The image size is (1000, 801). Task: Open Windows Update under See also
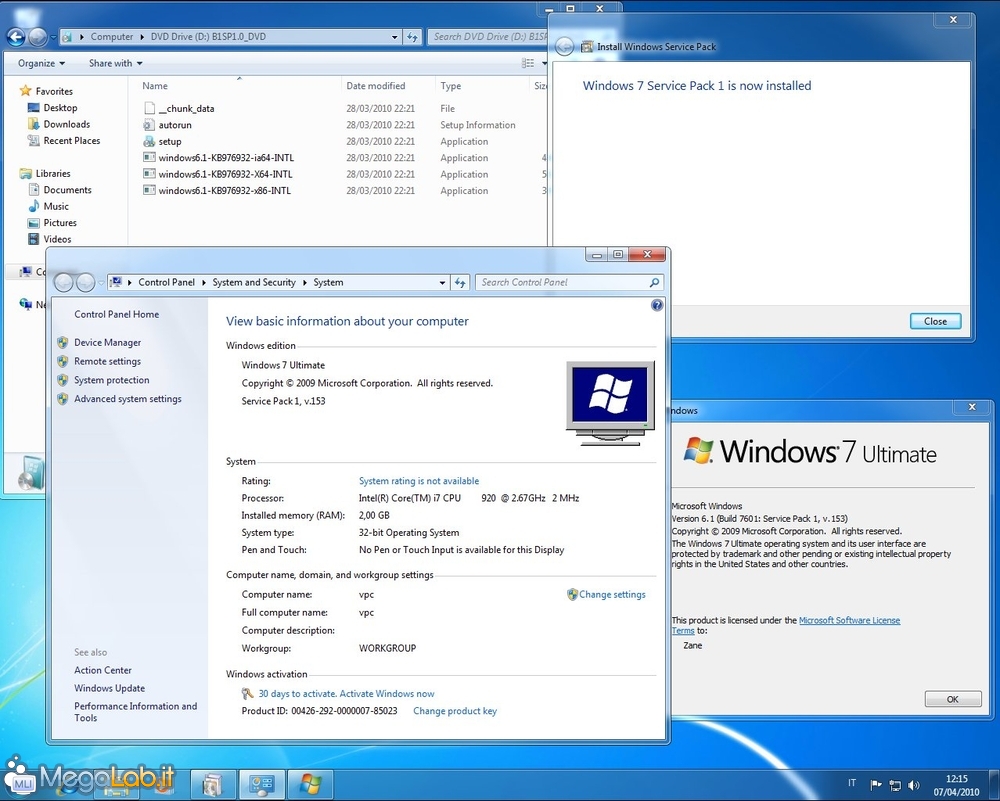coord(109,688)
